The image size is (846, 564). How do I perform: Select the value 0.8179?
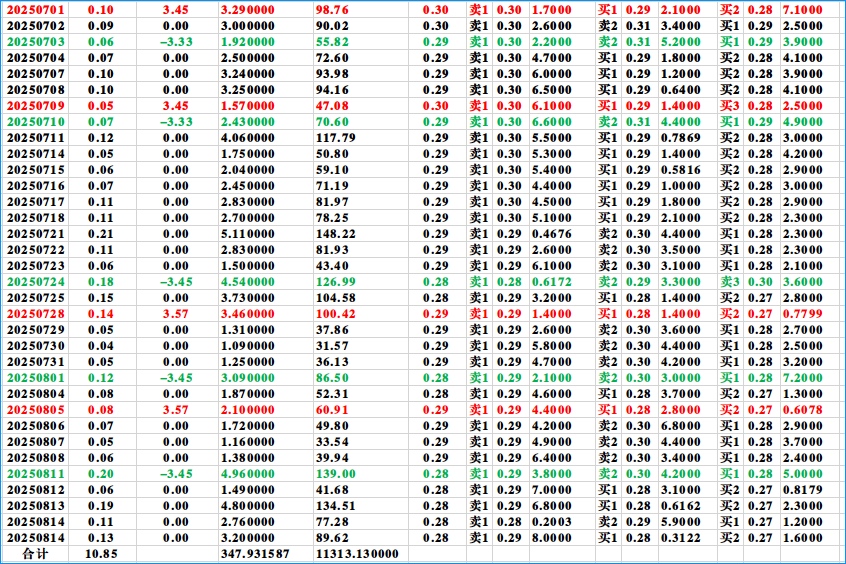click(x=803, y=490)
